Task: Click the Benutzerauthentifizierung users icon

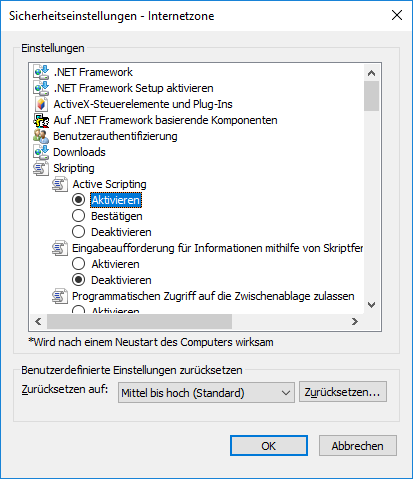Action: 41,136
